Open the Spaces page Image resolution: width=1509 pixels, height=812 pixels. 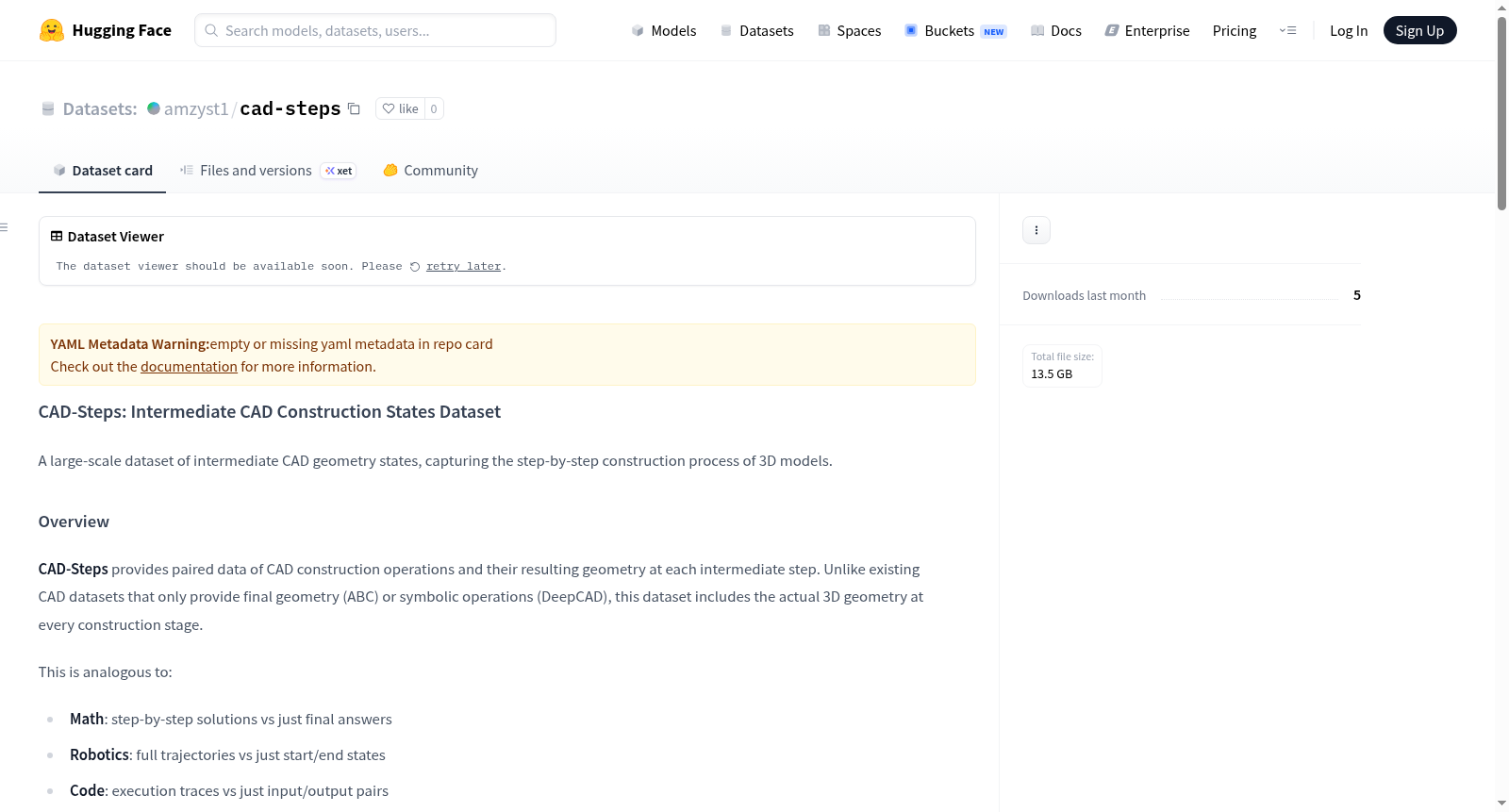pos(849,30)
